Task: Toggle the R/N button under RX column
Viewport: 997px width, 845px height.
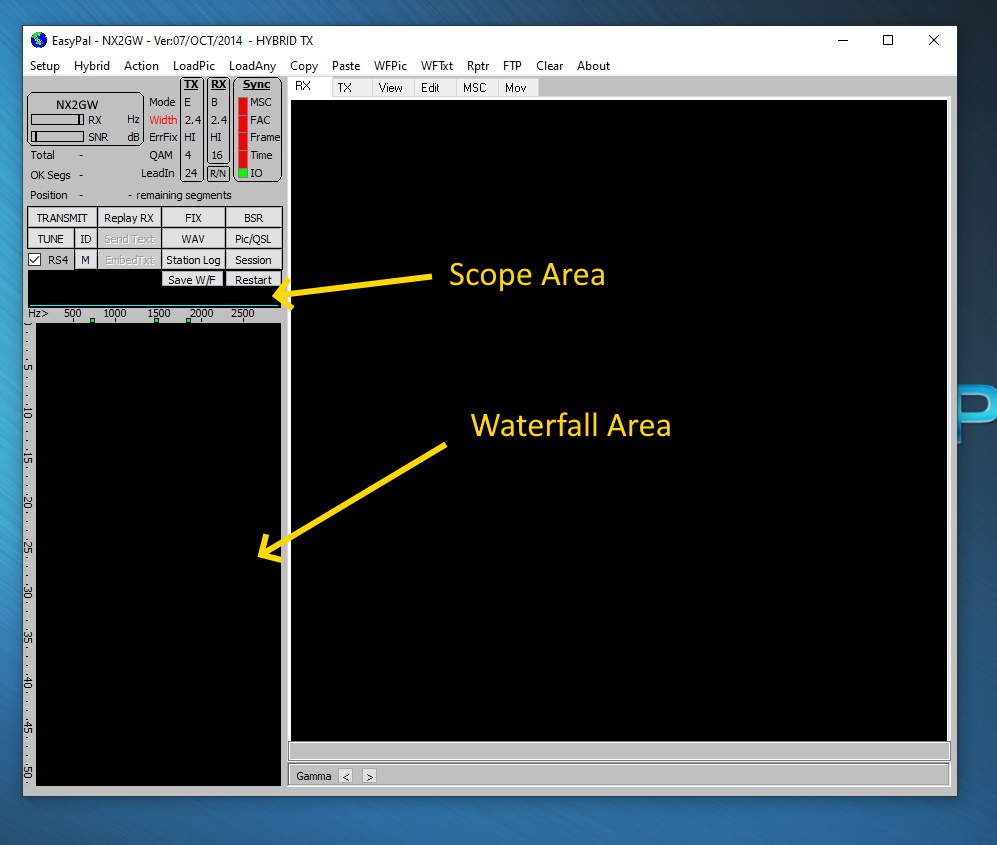Action: 218,173
